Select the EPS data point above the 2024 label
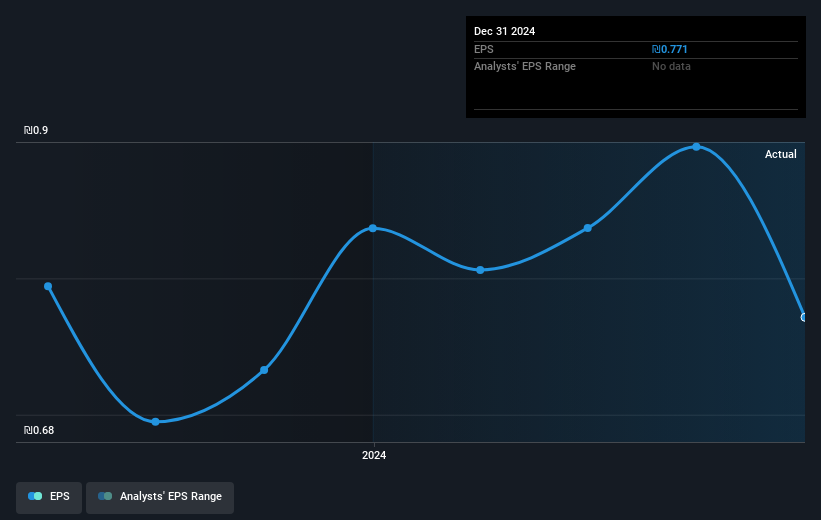 [x=373, y=228]
